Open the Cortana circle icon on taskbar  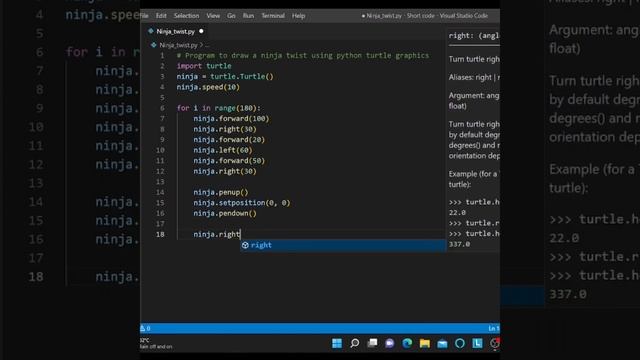coord(460,343)
